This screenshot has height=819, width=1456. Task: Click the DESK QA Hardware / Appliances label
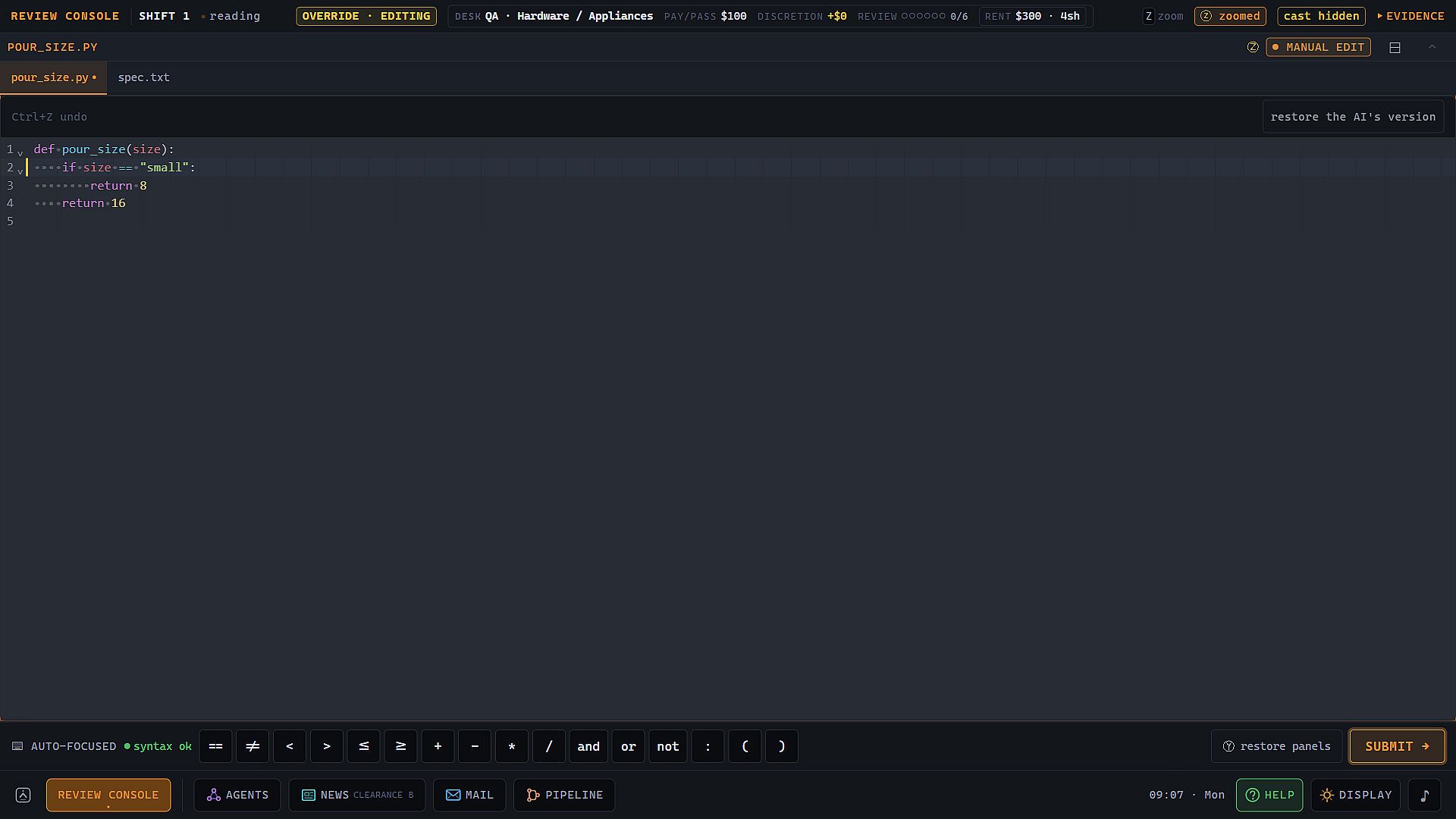point(554,16)
